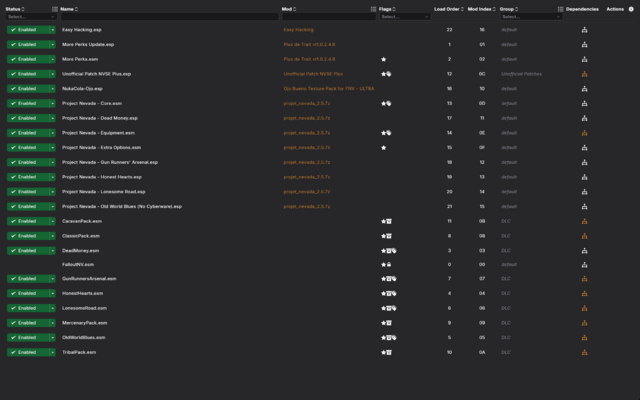Open Unofficial Patch NVSE Plus mod link
The image size is (640, 400).
313,74
